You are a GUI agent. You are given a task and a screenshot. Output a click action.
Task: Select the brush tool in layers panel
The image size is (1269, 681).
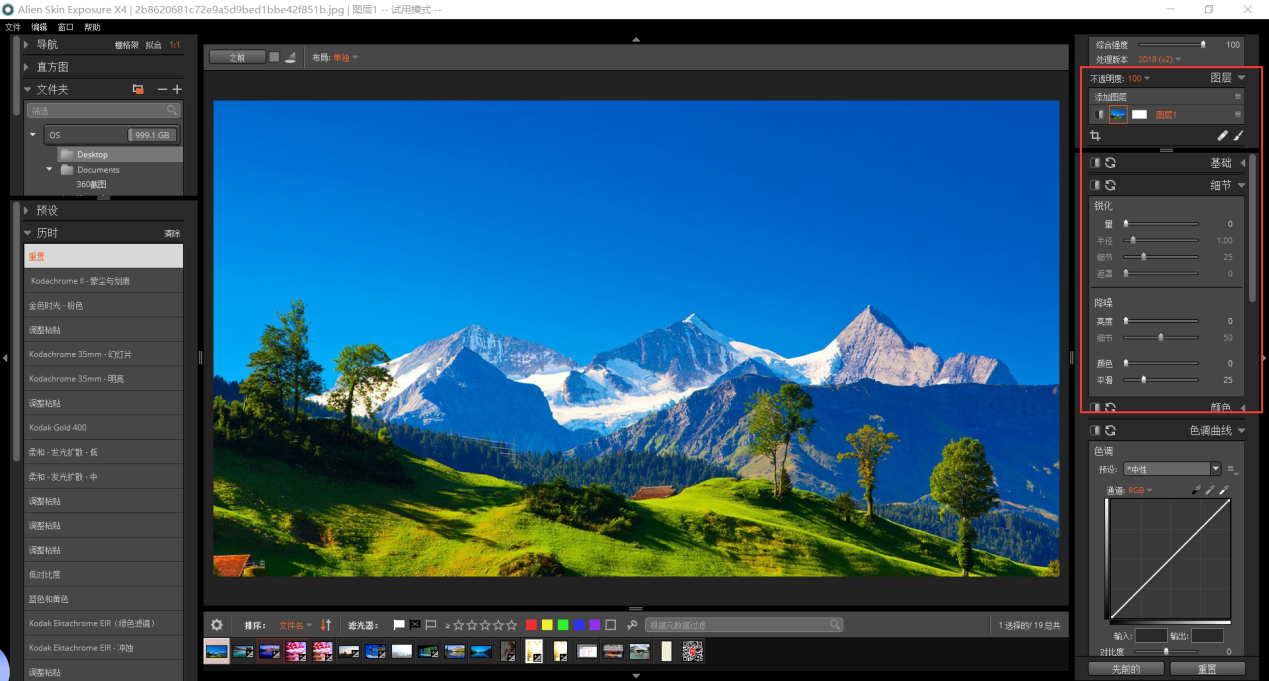click(1238, 136)
